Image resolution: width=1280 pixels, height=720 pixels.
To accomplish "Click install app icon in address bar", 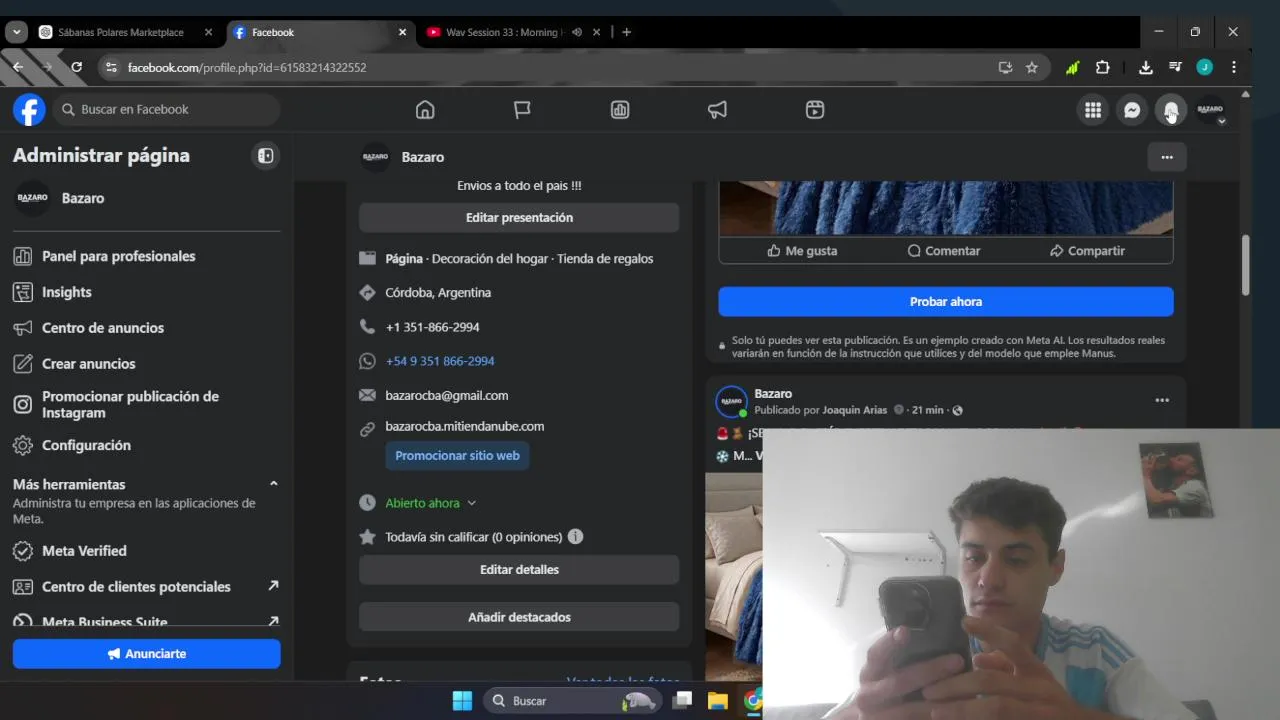I will [x=1005, y=67].
